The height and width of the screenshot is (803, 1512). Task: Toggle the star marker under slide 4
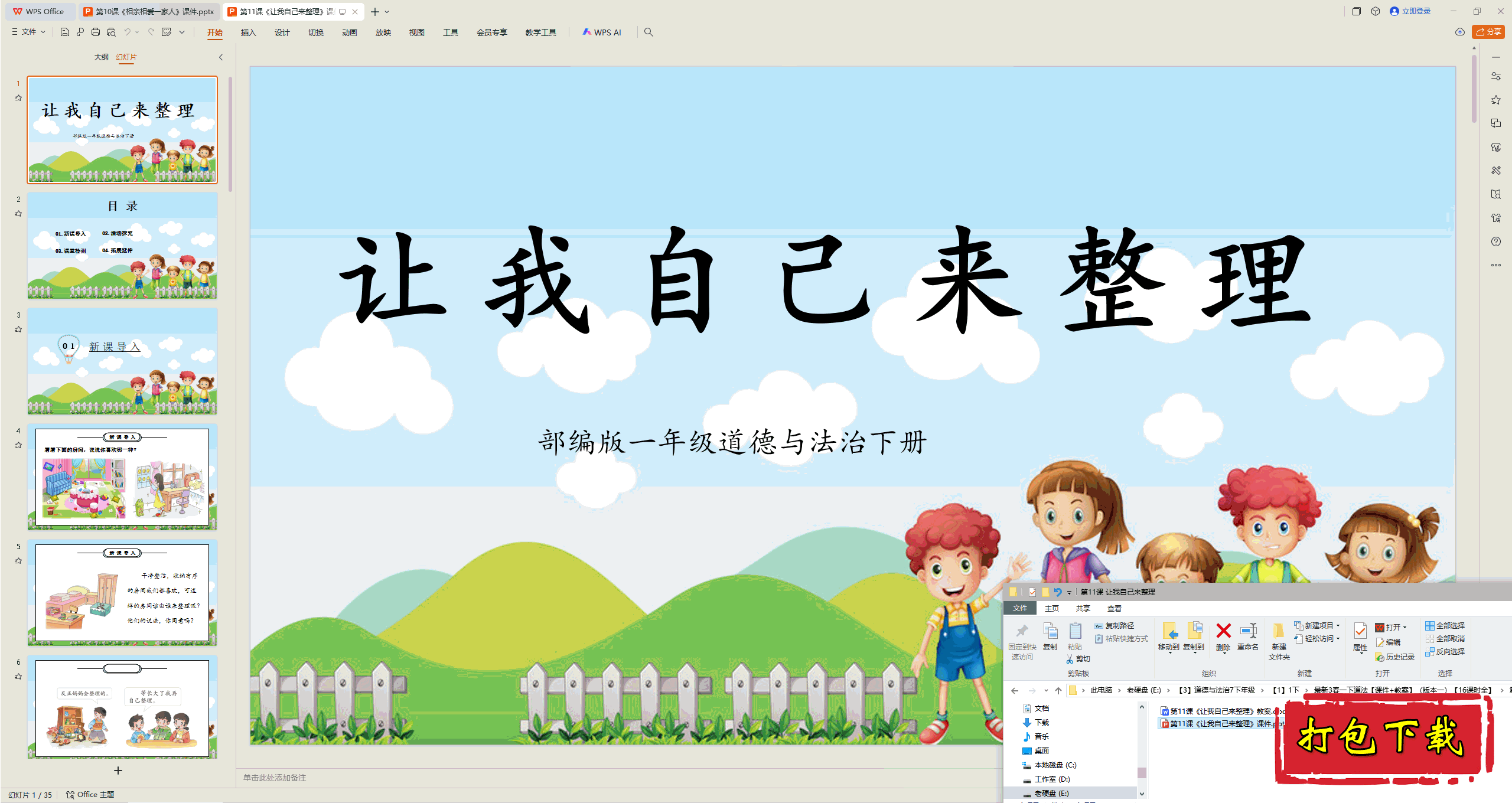point(18,445)
